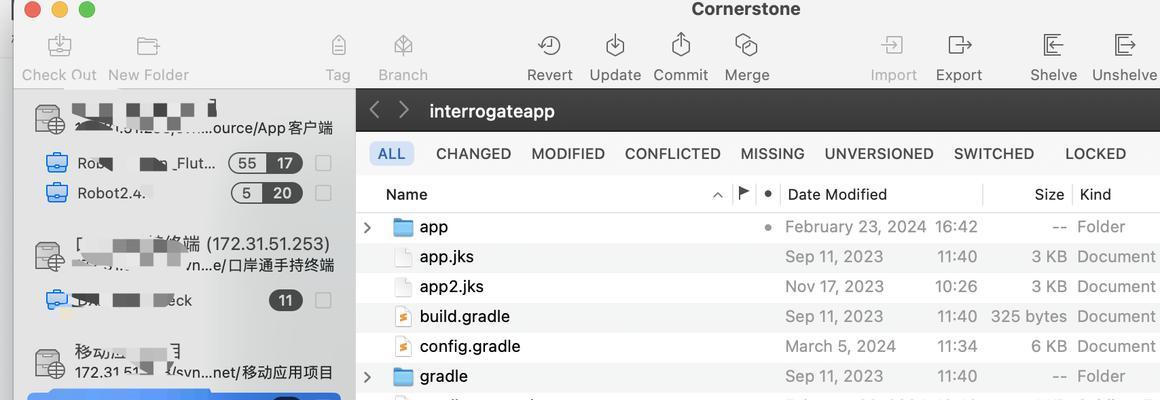Select the app.jks file name
Image resolution: width=1160 pixels, height=400 pixels.
[447, 257]
